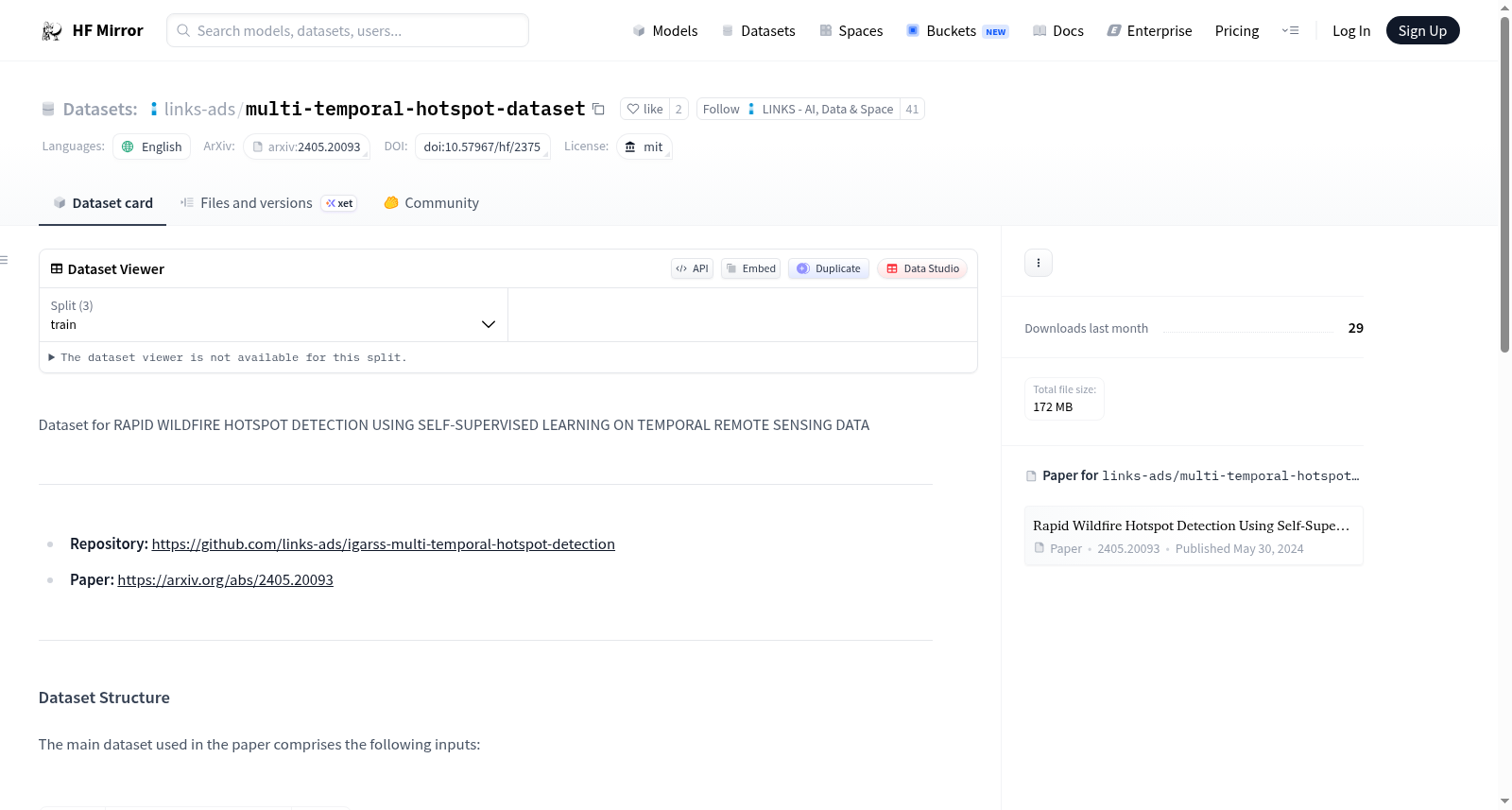Click the like count 2

(679, 109)
